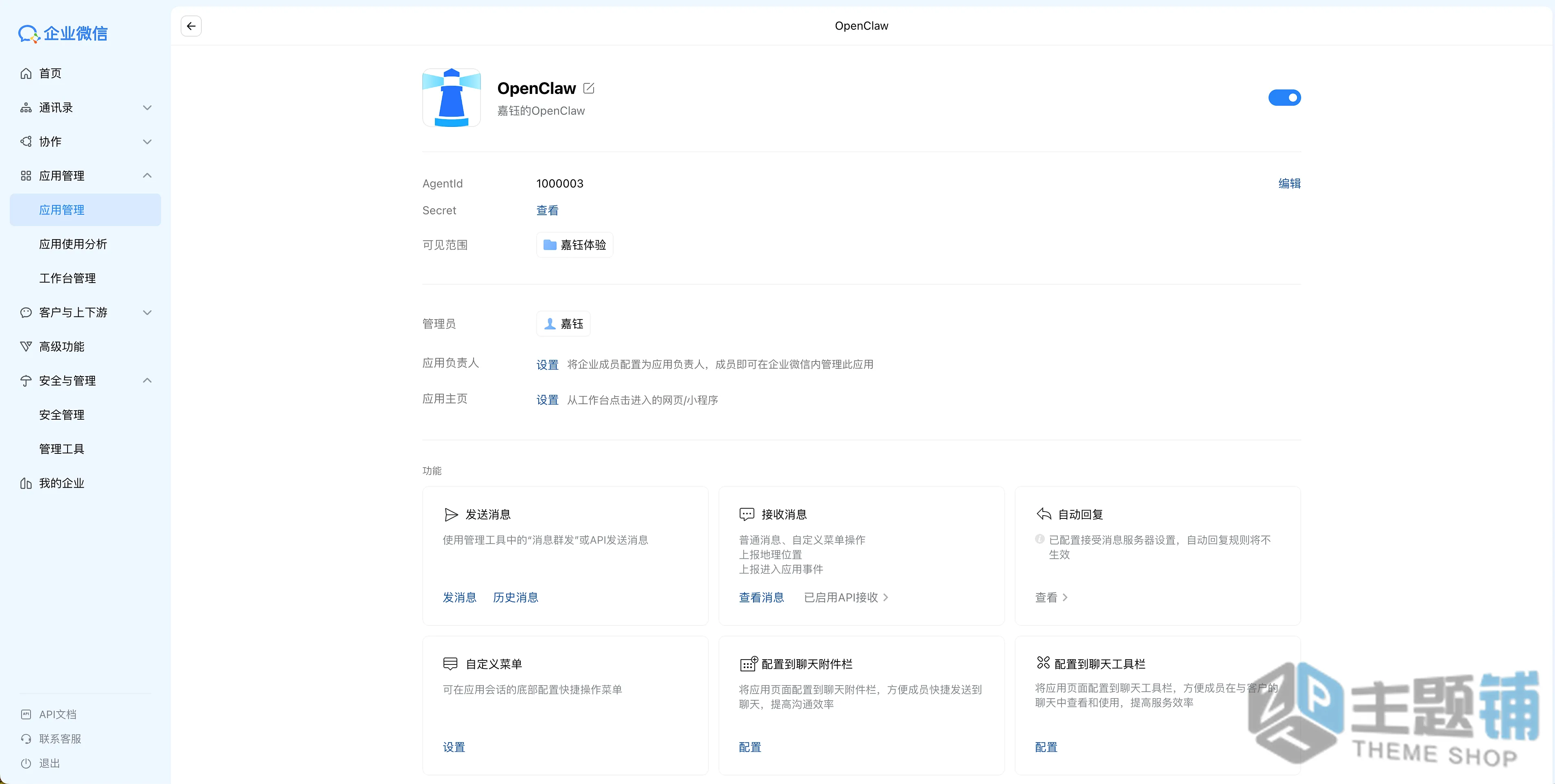Expand the 协作 sidebar section
This screenshot has width=1555, height=784.
[147, 142]
